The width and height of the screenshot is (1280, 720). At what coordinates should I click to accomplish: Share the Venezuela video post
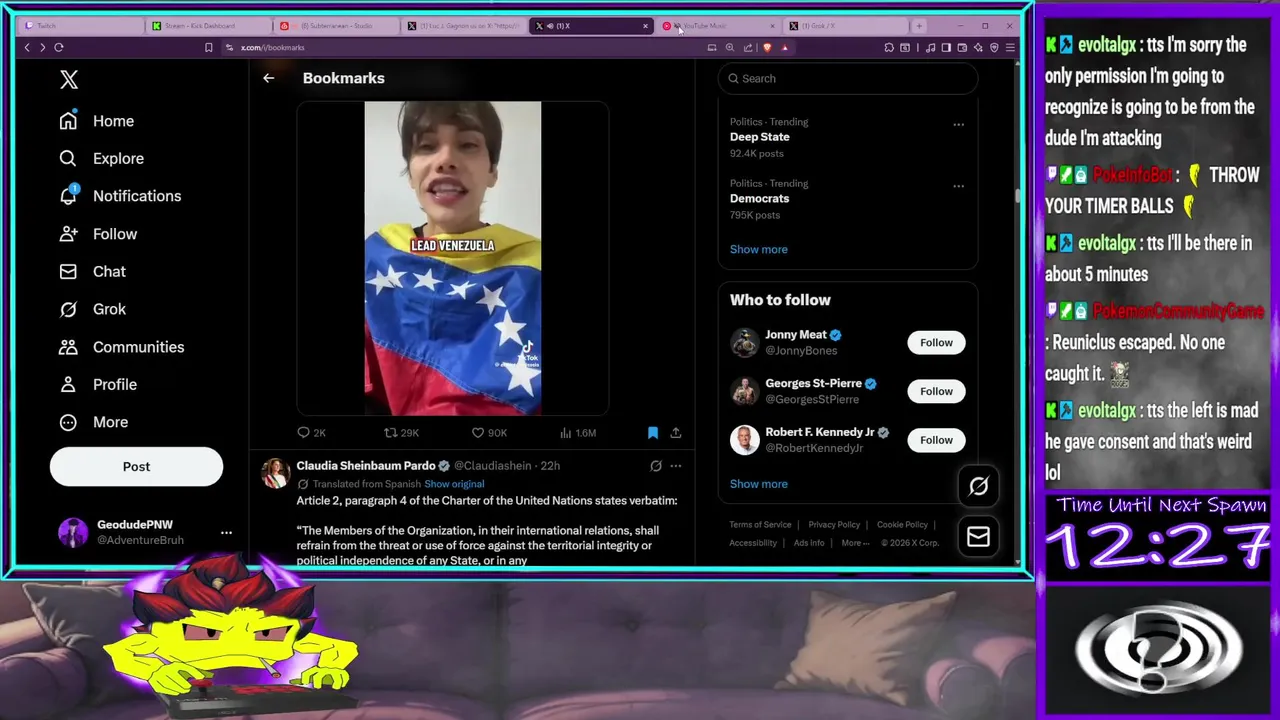(x=676, y=433)
